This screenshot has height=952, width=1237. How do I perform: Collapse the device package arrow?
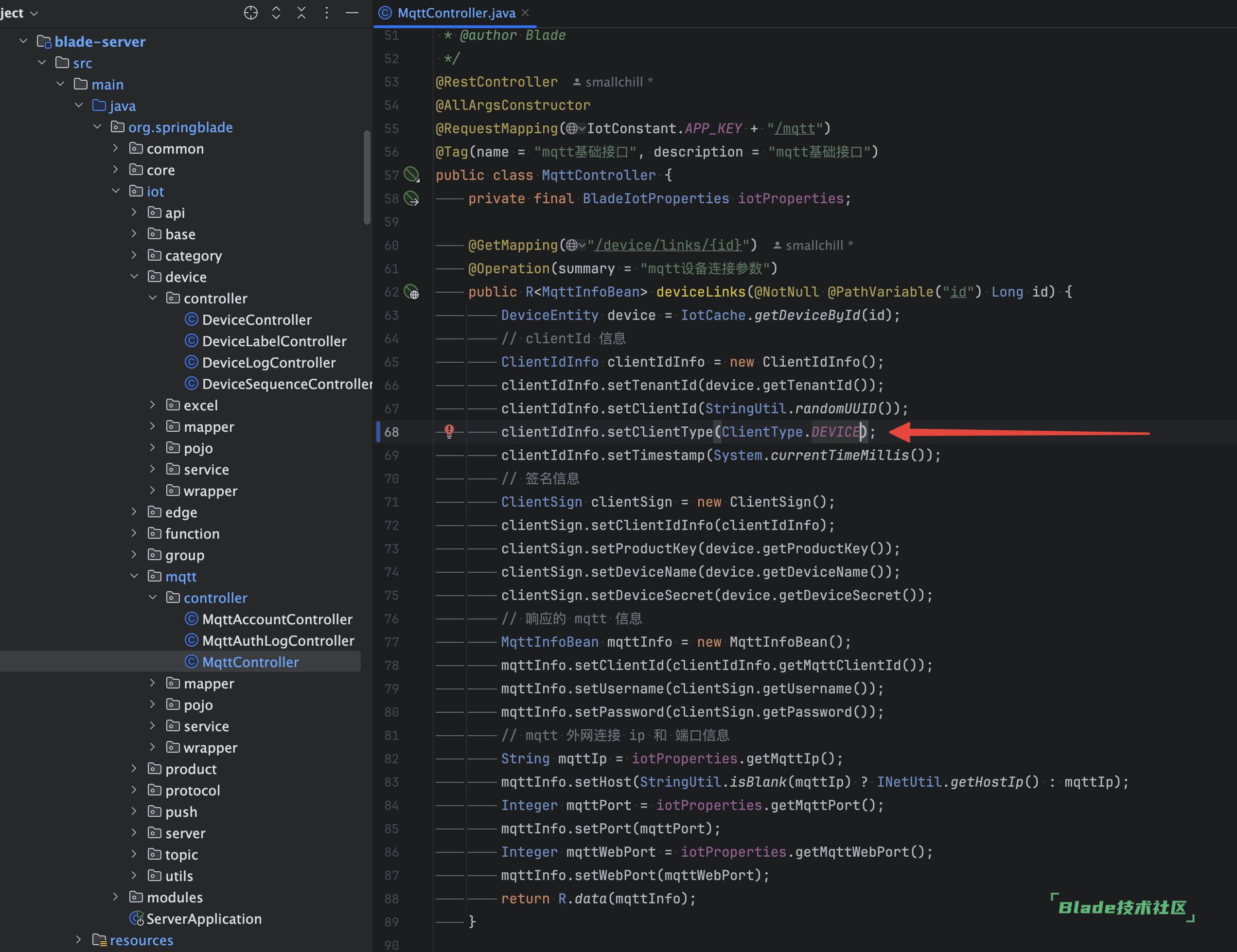point(134,277)
